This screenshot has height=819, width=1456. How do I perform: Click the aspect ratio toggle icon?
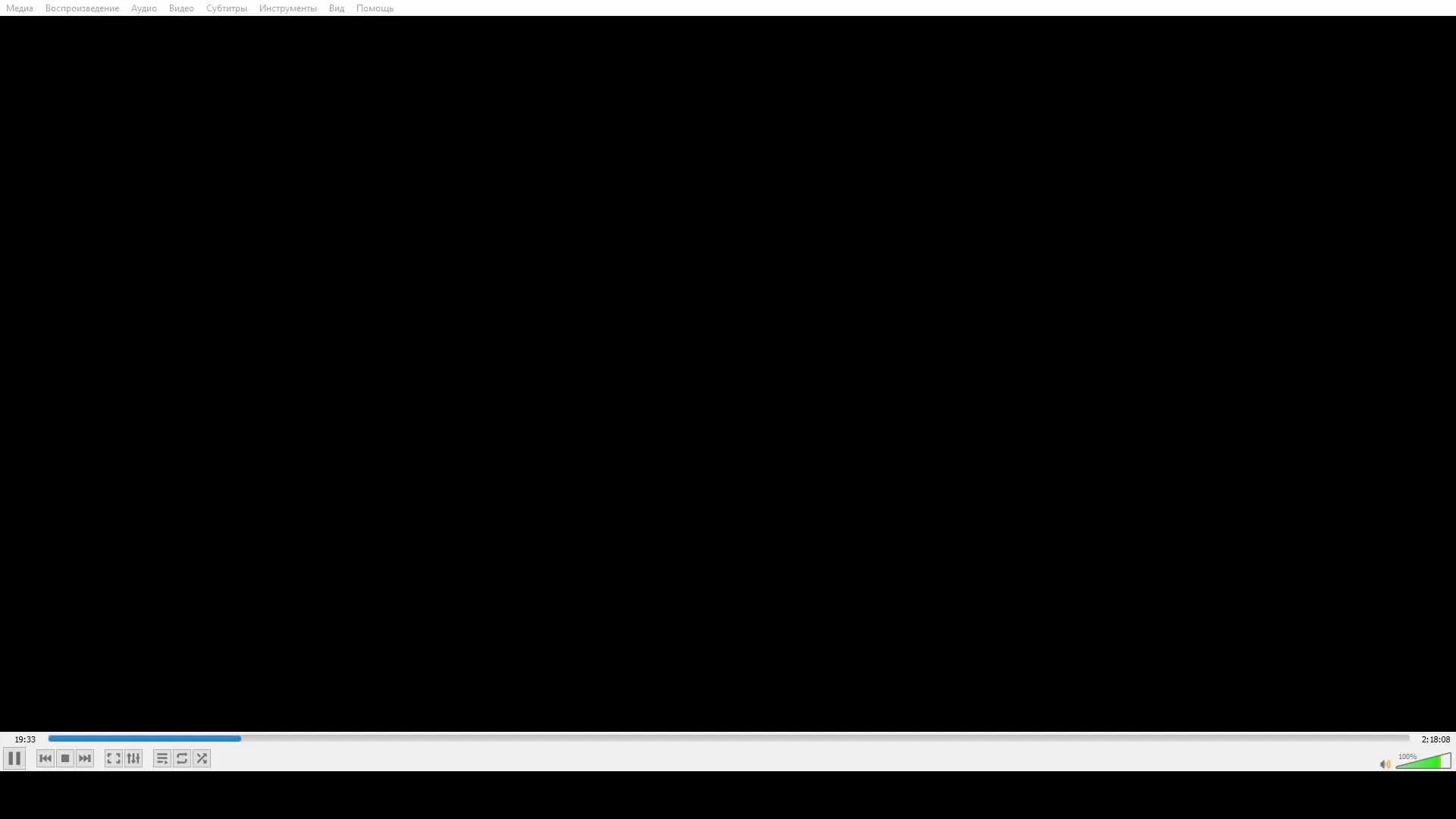(114, 758)
